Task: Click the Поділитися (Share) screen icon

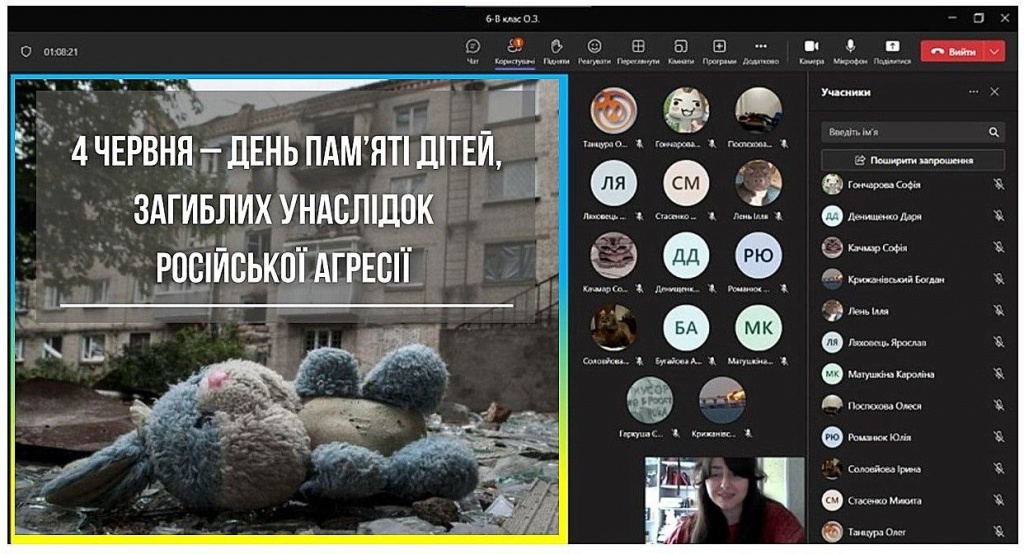Action: point(892,47)
